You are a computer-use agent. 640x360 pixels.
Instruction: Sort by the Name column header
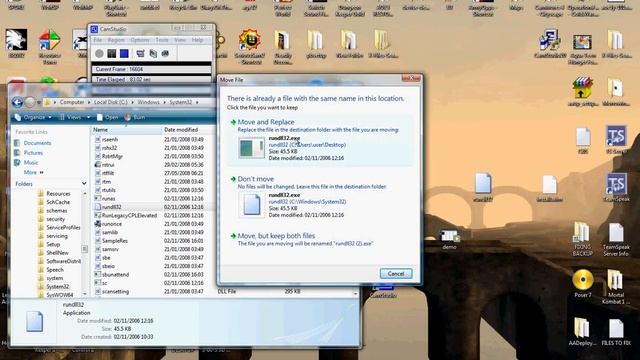(x=126, y=129)
